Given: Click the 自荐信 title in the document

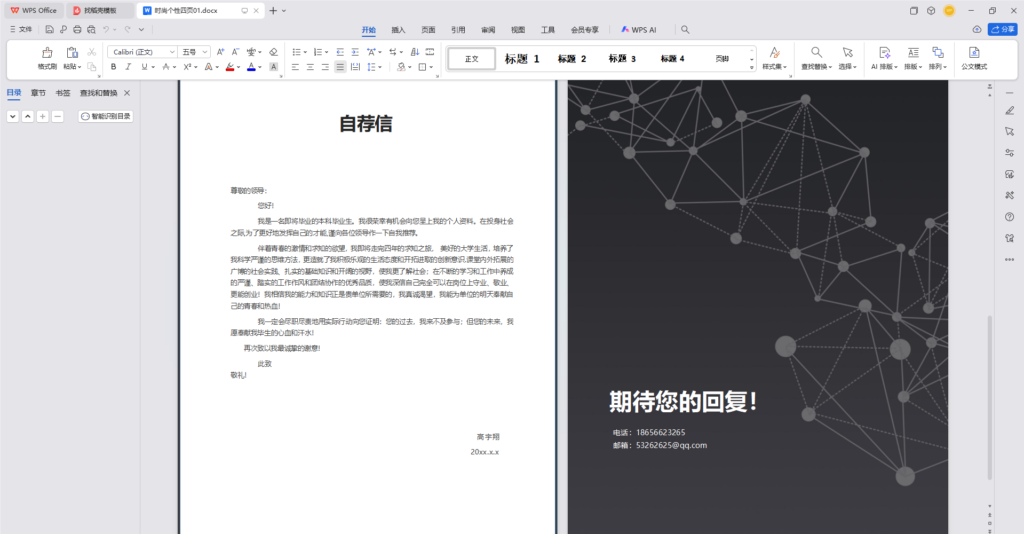Looking at the screenshot, I should coord(366,123).
